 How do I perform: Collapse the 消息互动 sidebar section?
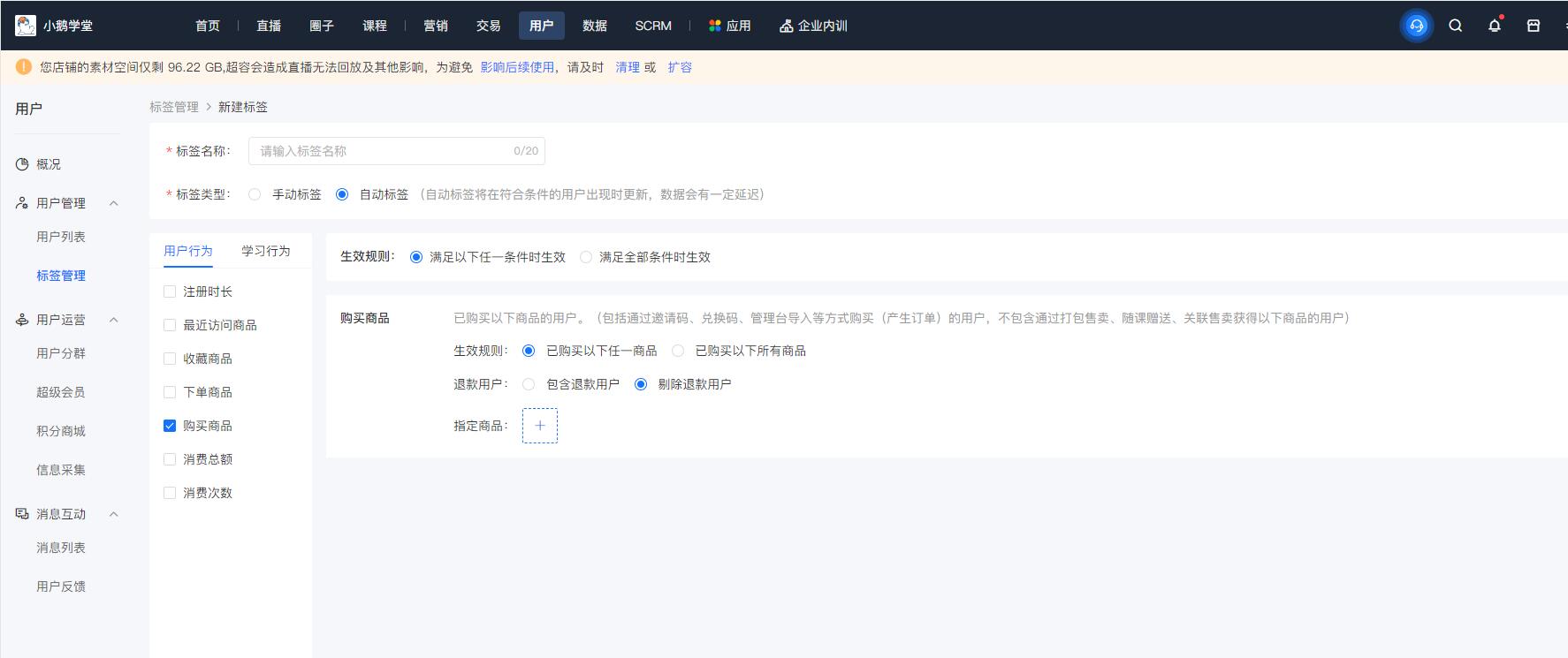point(113,514)
